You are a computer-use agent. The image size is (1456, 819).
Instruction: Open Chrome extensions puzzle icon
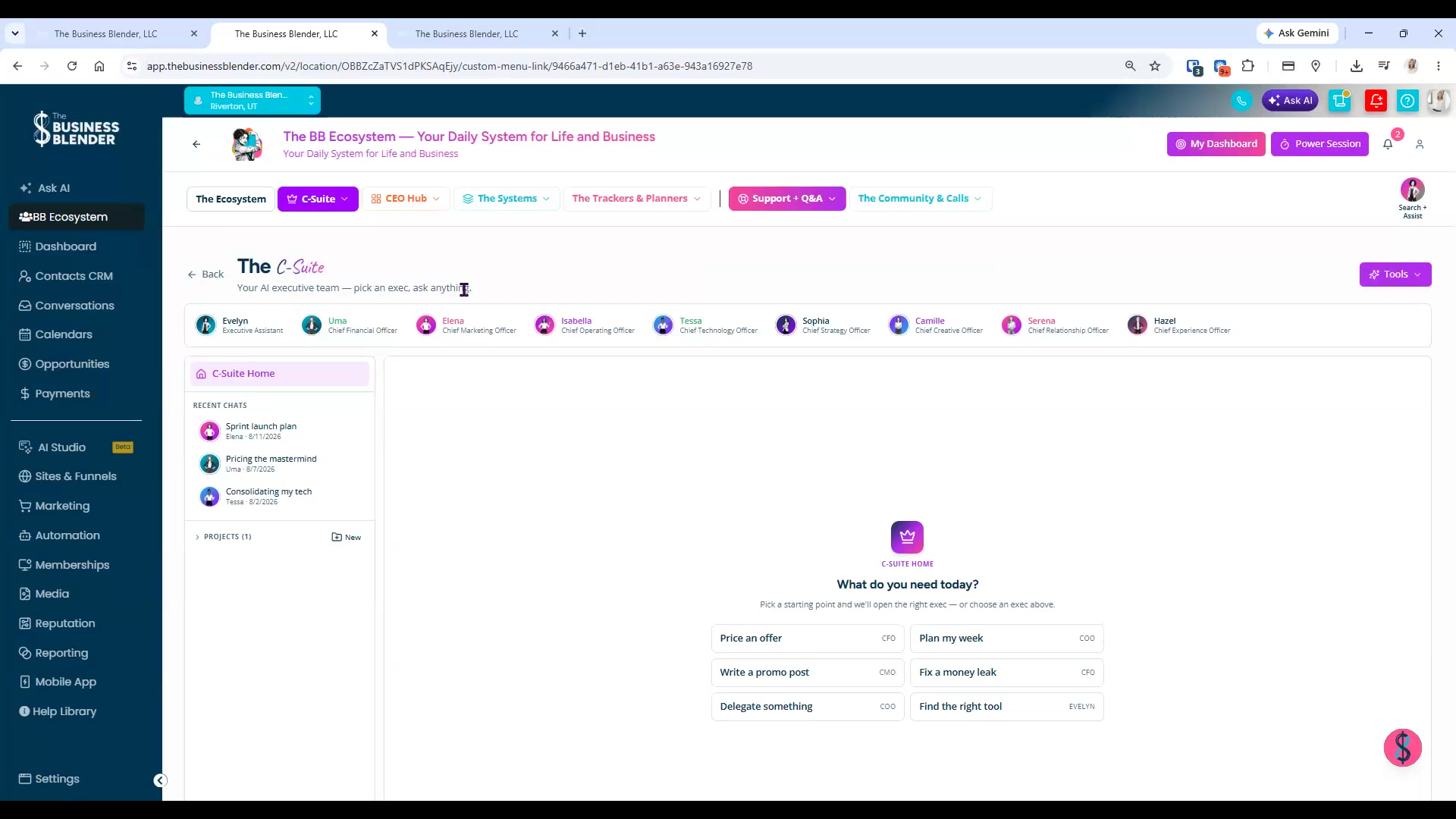point(1248,66)
